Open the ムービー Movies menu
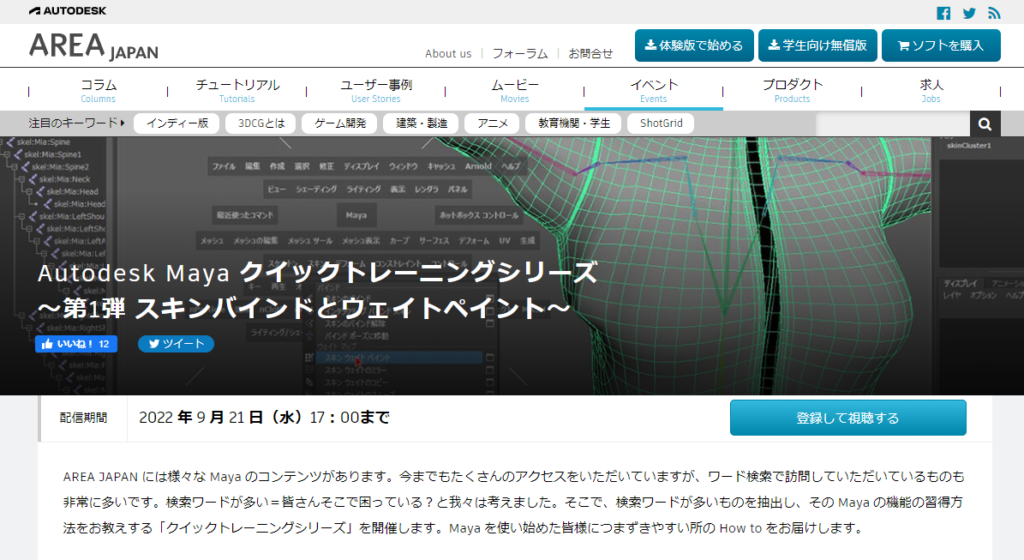 515,90
